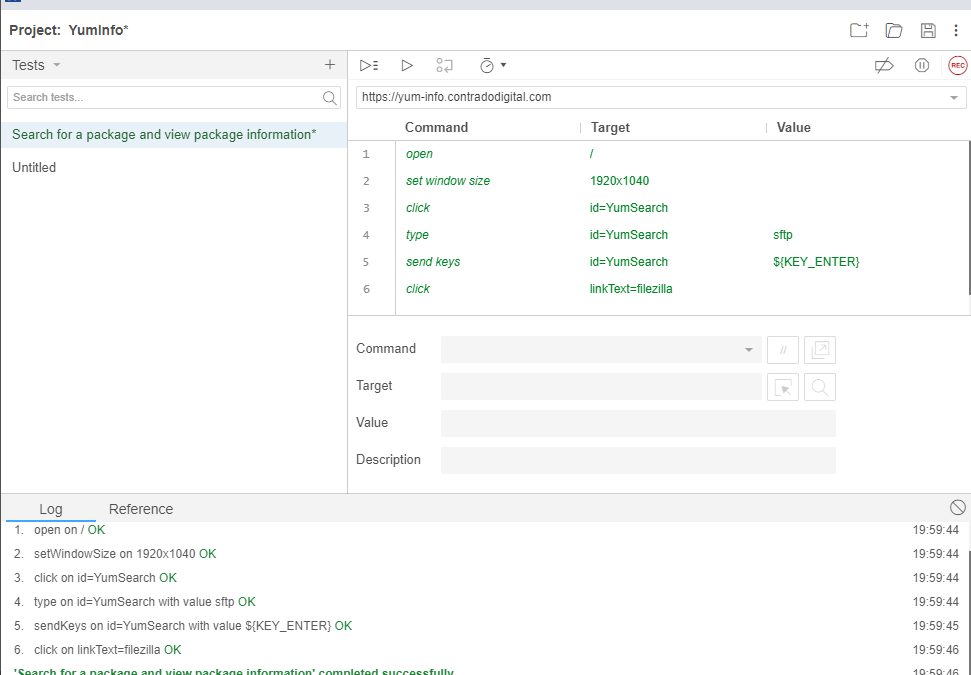Start recording with REC button
This screenshot has height=675, width=971.
click(x=957, y=65)
